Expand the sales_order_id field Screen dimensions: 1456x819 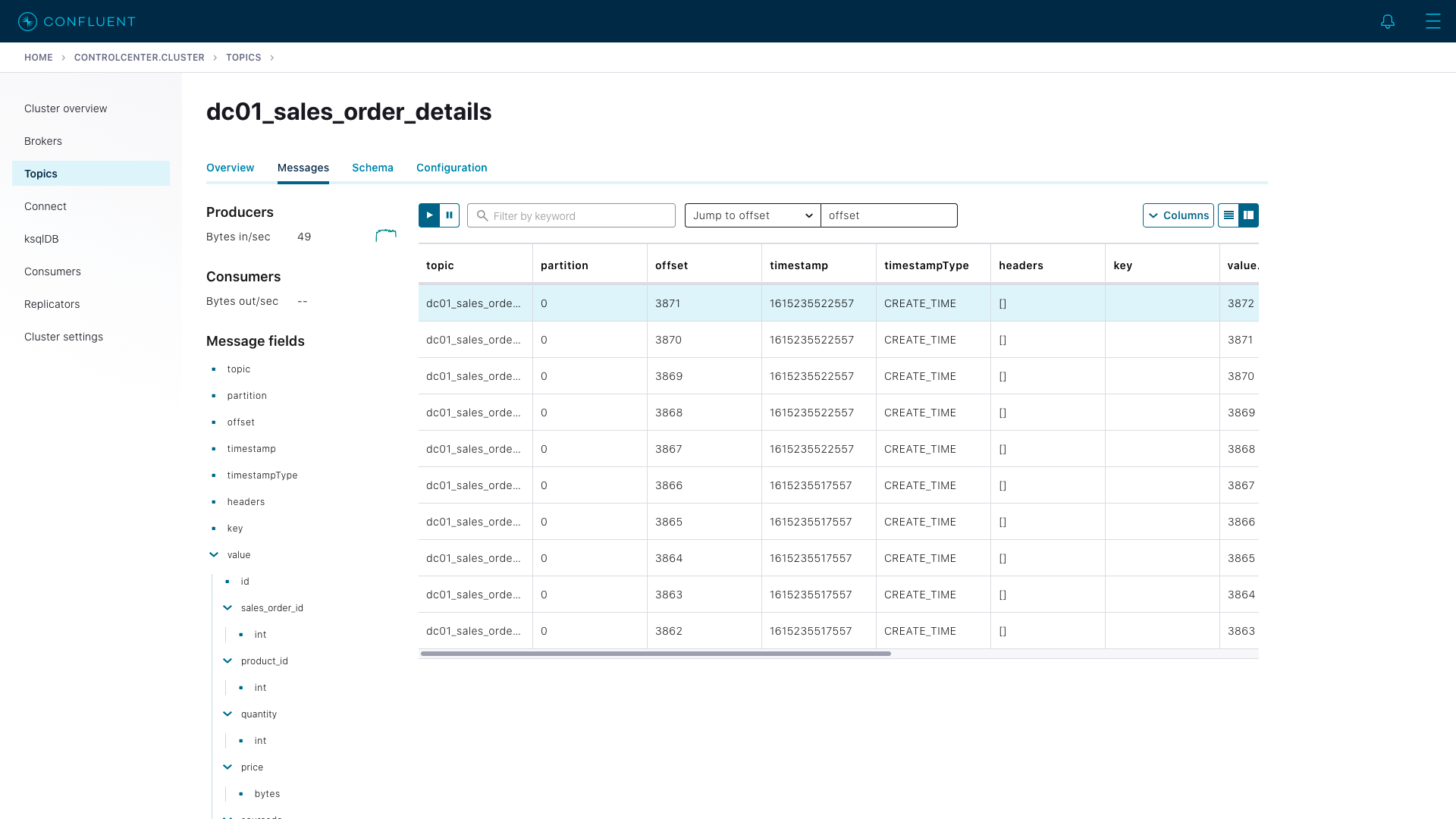pyautogui.click(x=228, y=607)
